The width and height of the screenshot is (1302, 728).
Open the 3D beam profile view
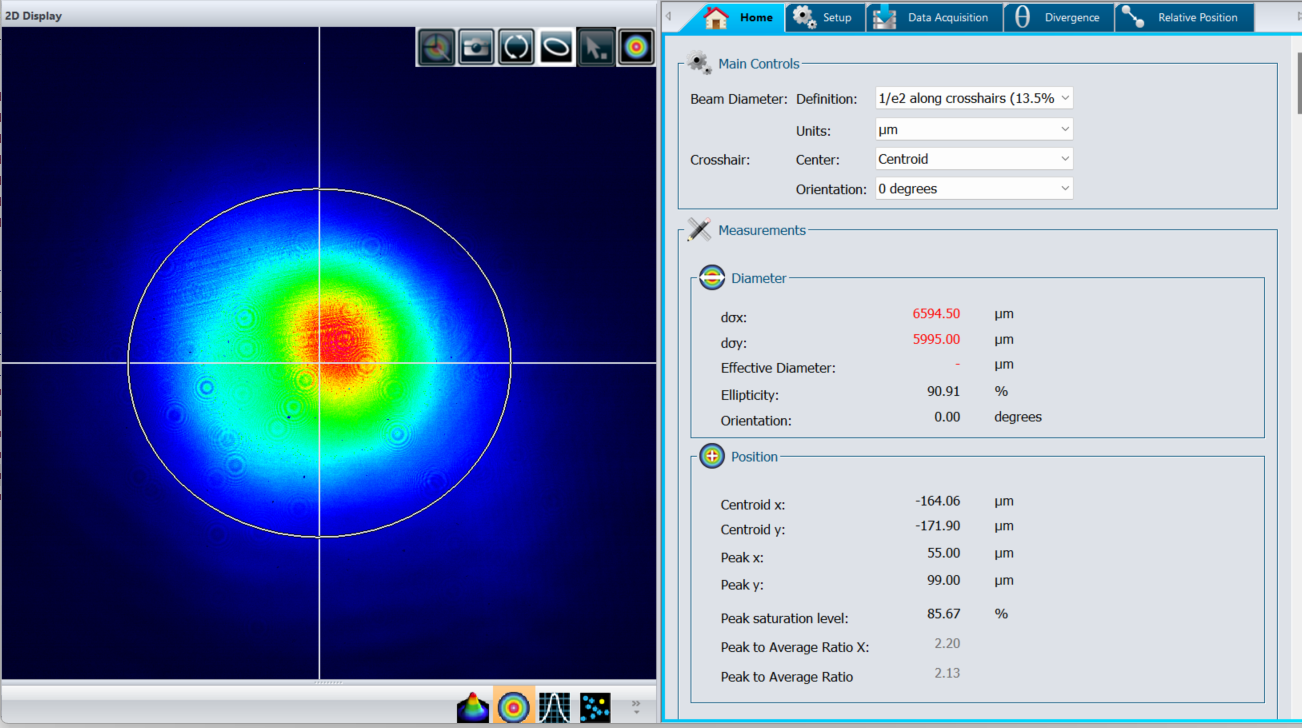(x=473, y=707)
